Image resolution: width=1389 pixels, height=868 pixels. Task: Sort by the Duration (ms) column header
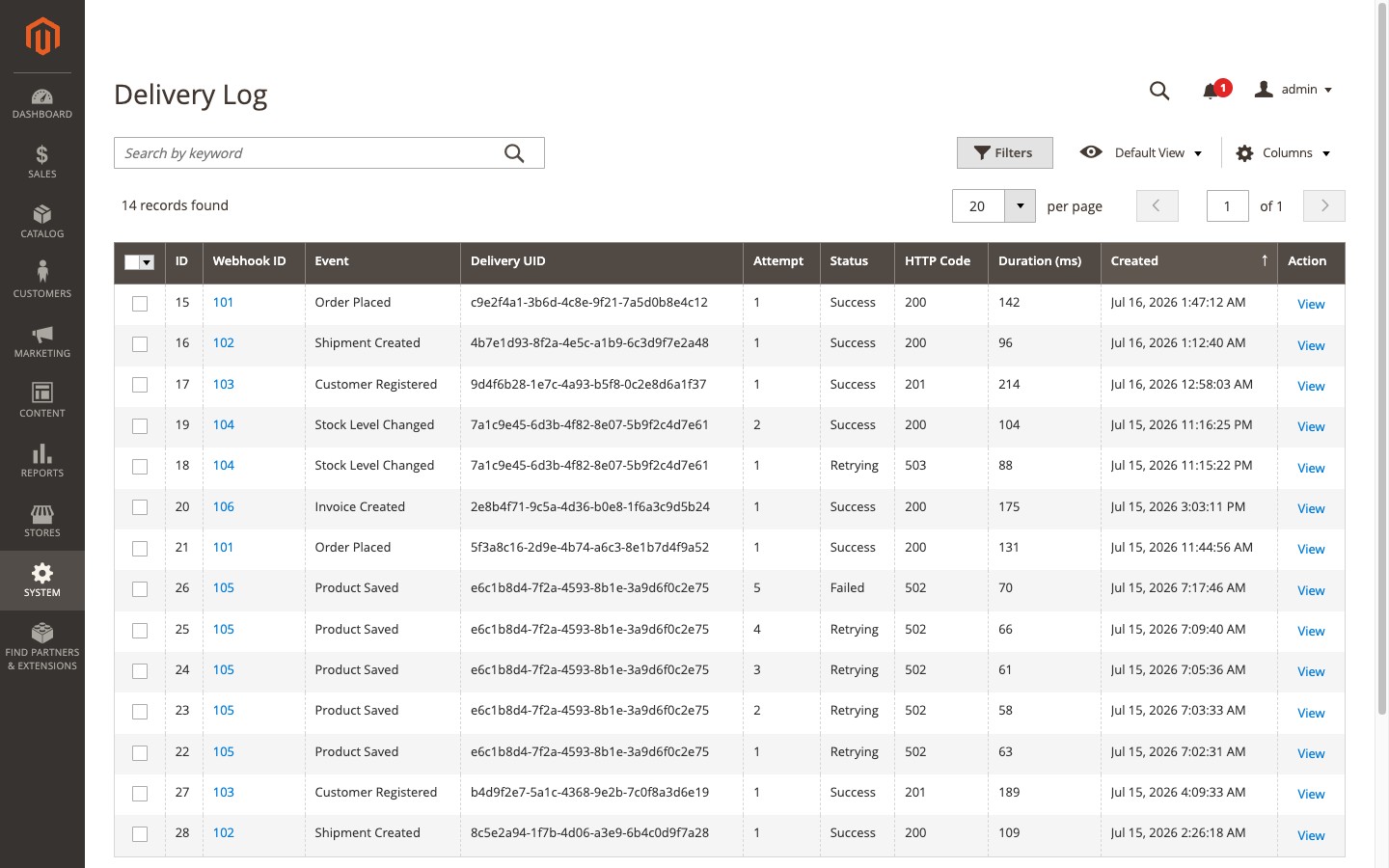tap(1045, 261)
